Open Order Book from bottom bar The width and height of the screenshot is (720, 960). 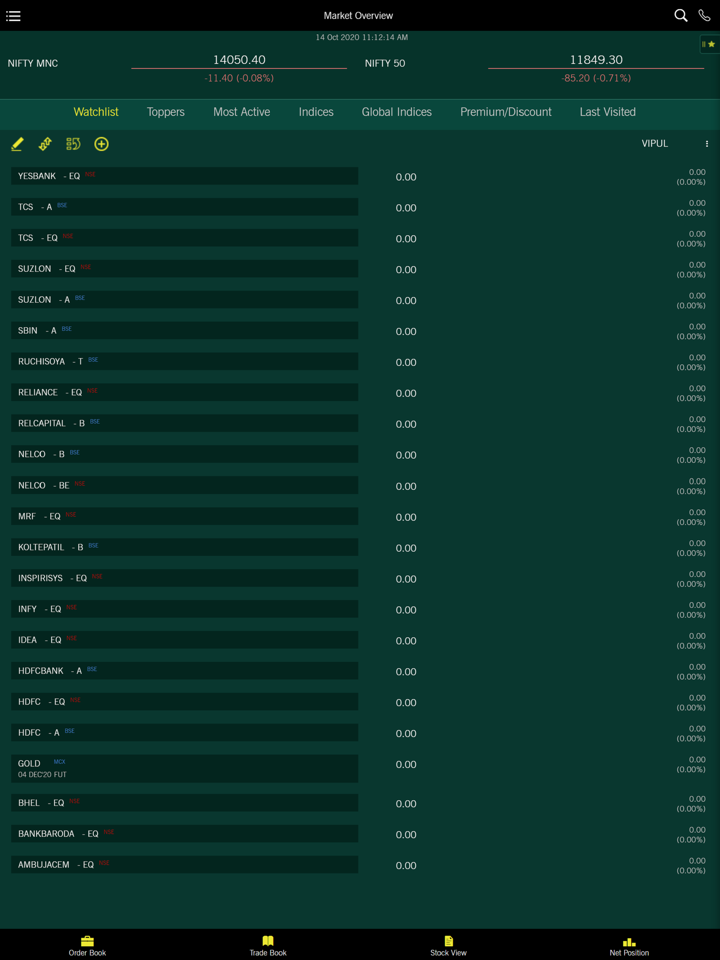pos(87,946)
